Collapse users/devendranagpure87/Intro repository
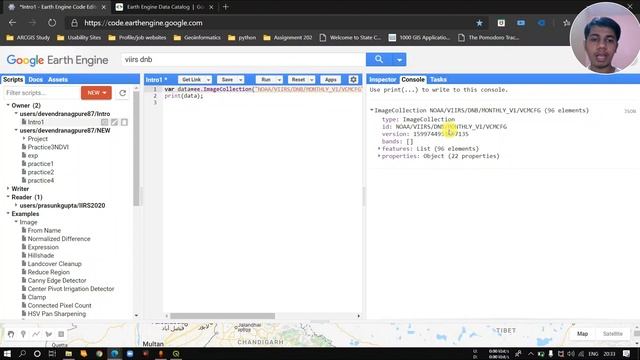The image size is (640, 360). [x=16, y=113]
